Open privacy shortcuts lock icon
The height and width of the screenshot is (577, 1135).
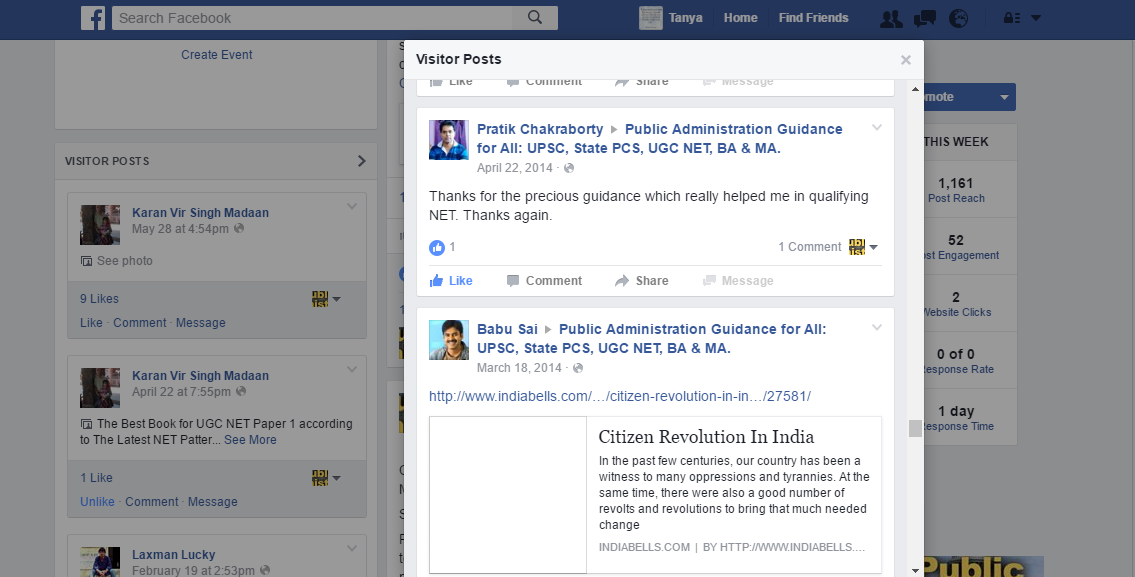pos(1011,18)
